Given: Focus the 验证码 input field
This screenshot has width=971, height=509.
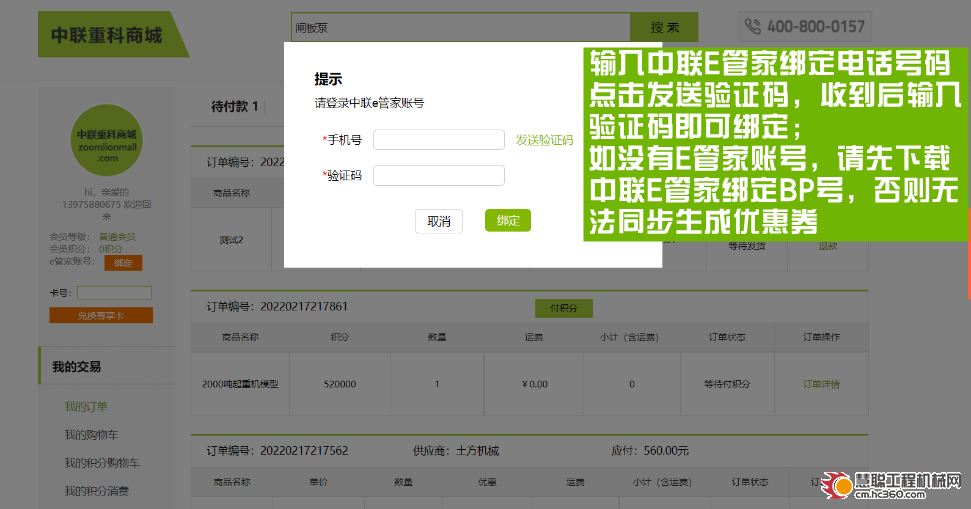Looking at the screenshot, I should [438, 175].
